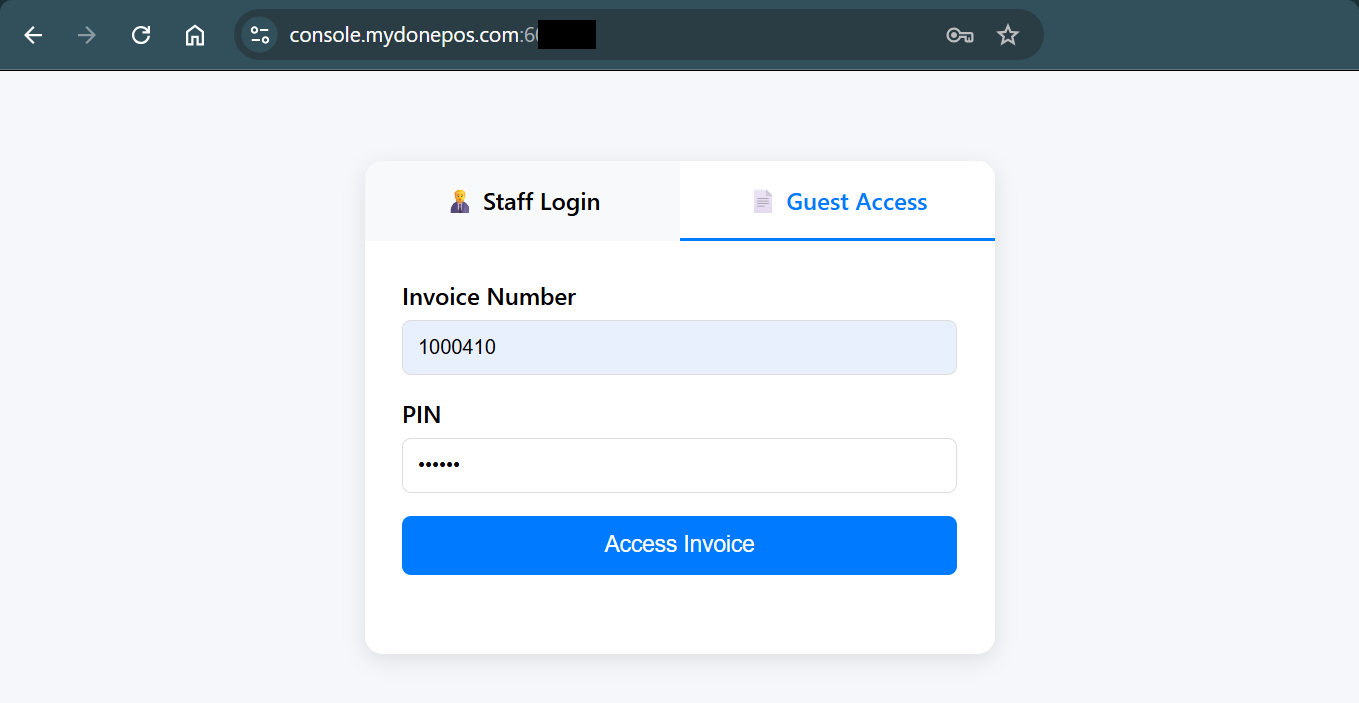Viewport: 1359px width, 703px height.
Task: Switch to the Staff Login tab
Action: click(540, 202)
